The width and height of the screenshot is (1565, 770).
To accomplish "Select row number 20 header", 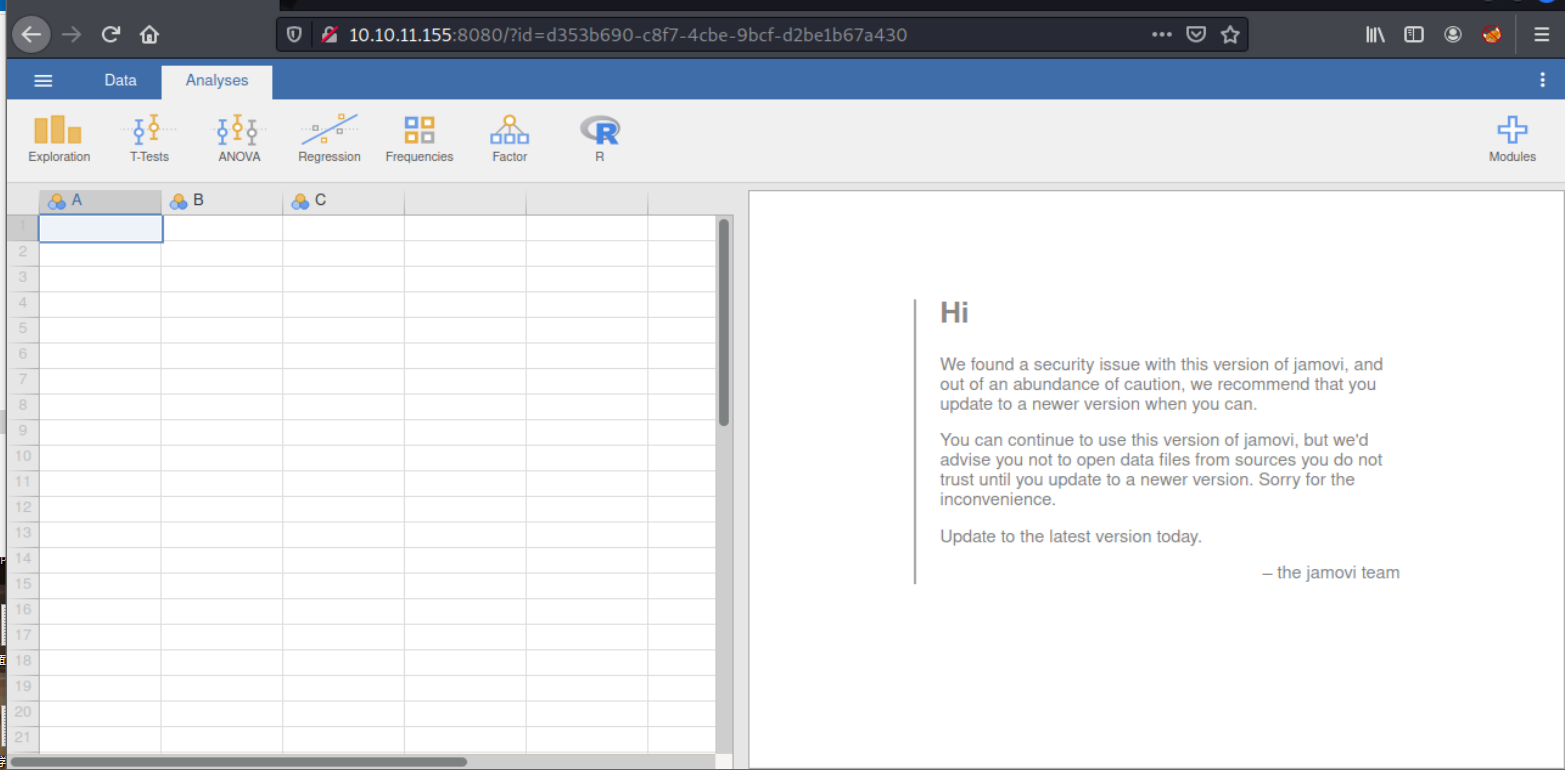I will (x=22, y=712).
